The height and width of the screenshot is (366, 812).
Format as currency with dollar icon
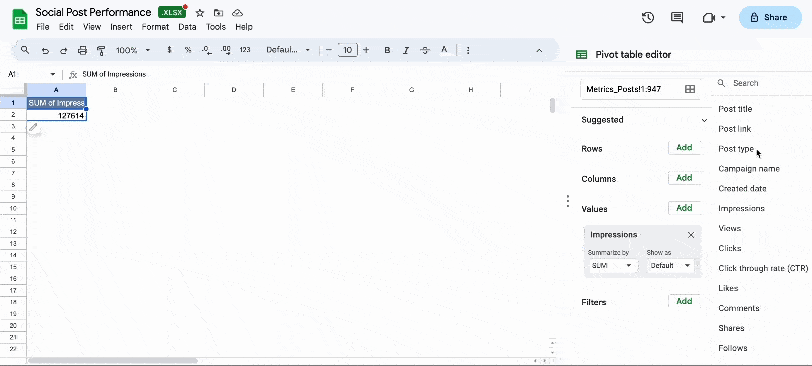click(169, 50)
